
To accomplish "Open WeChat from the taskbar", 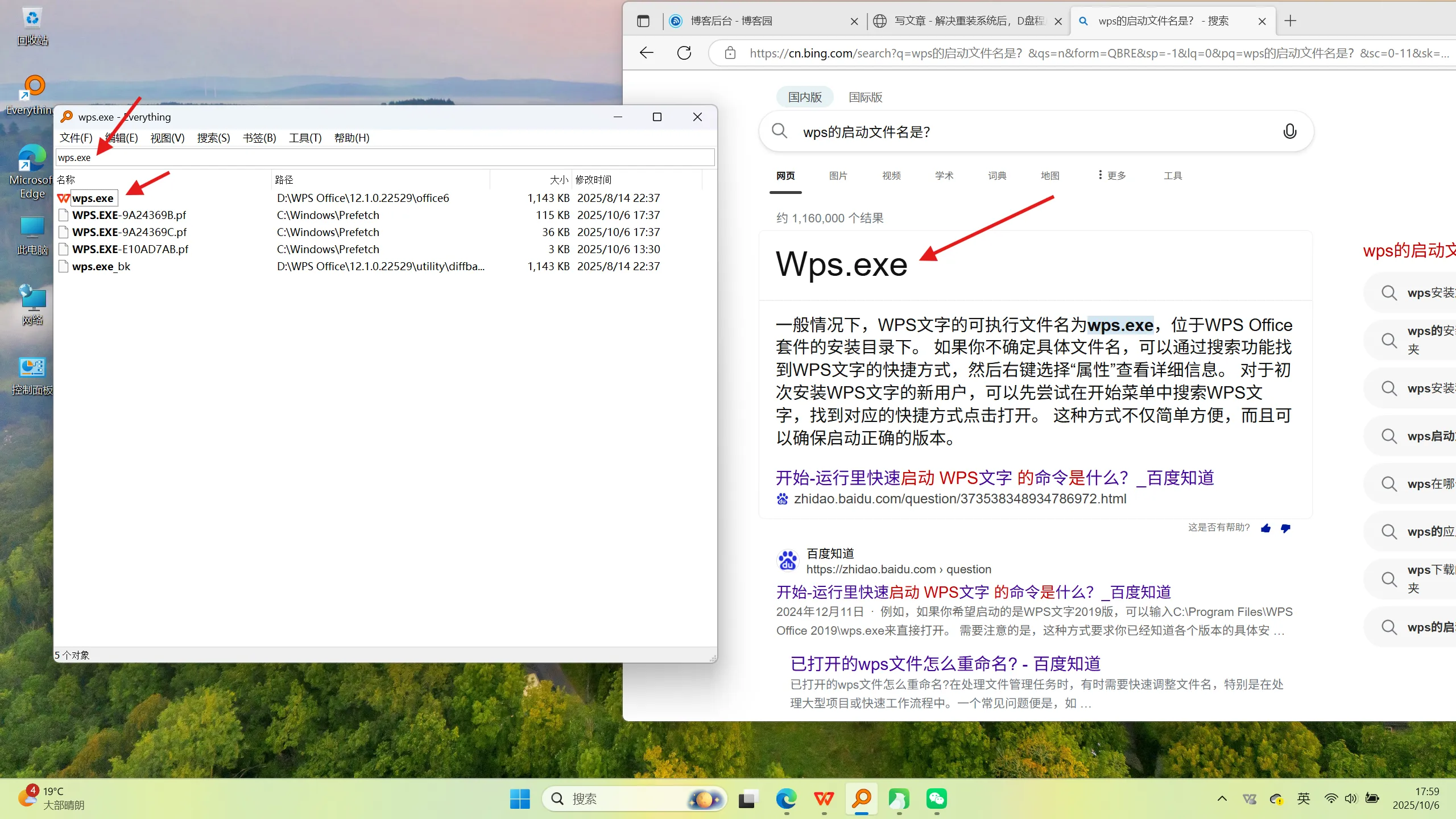I will coord(936,799).
